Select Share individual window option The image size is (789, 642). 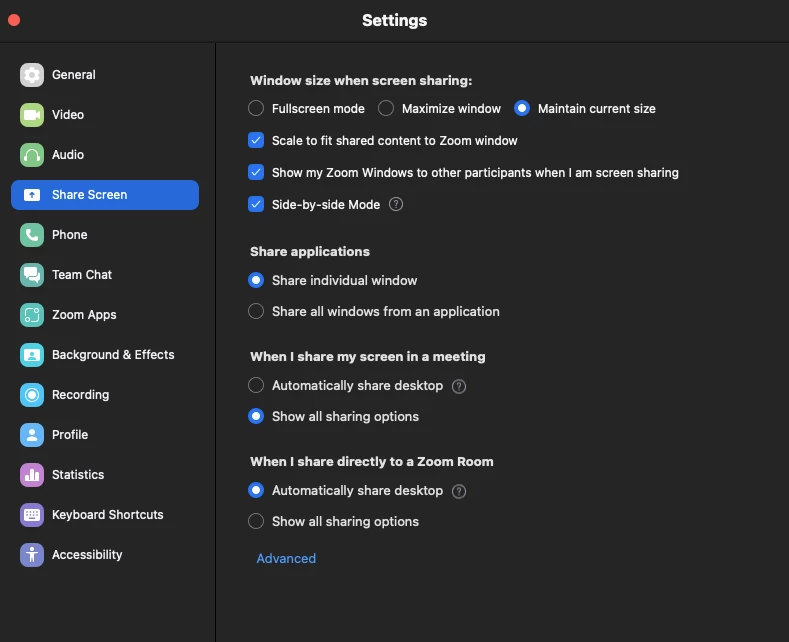point(256,280)
